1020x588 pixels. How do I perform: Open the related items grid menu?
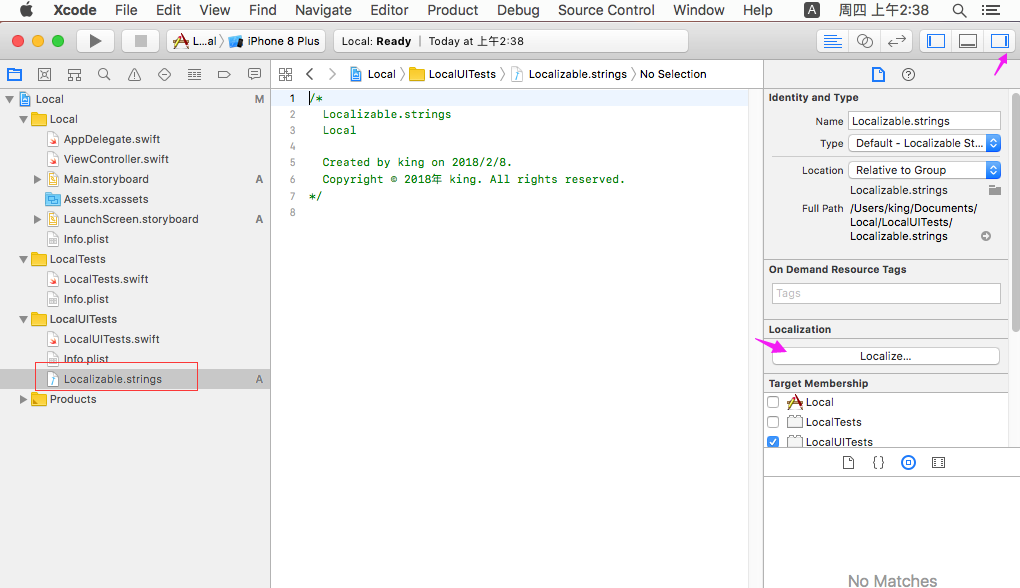(x=286, y=74)
